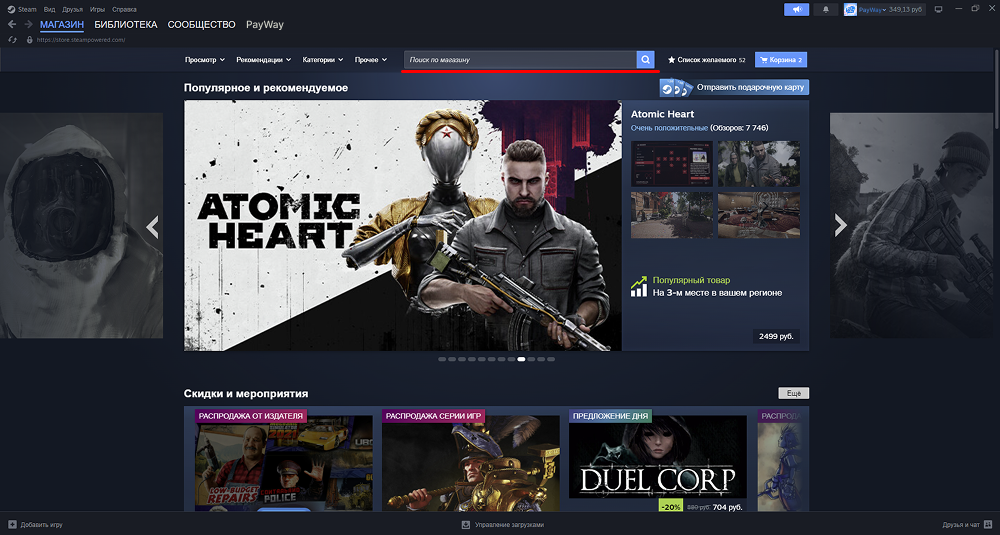This screenshot has width=1000, height=535.
Task: Open the DUEL CORP daily deal card
Action: pos(658,460)
